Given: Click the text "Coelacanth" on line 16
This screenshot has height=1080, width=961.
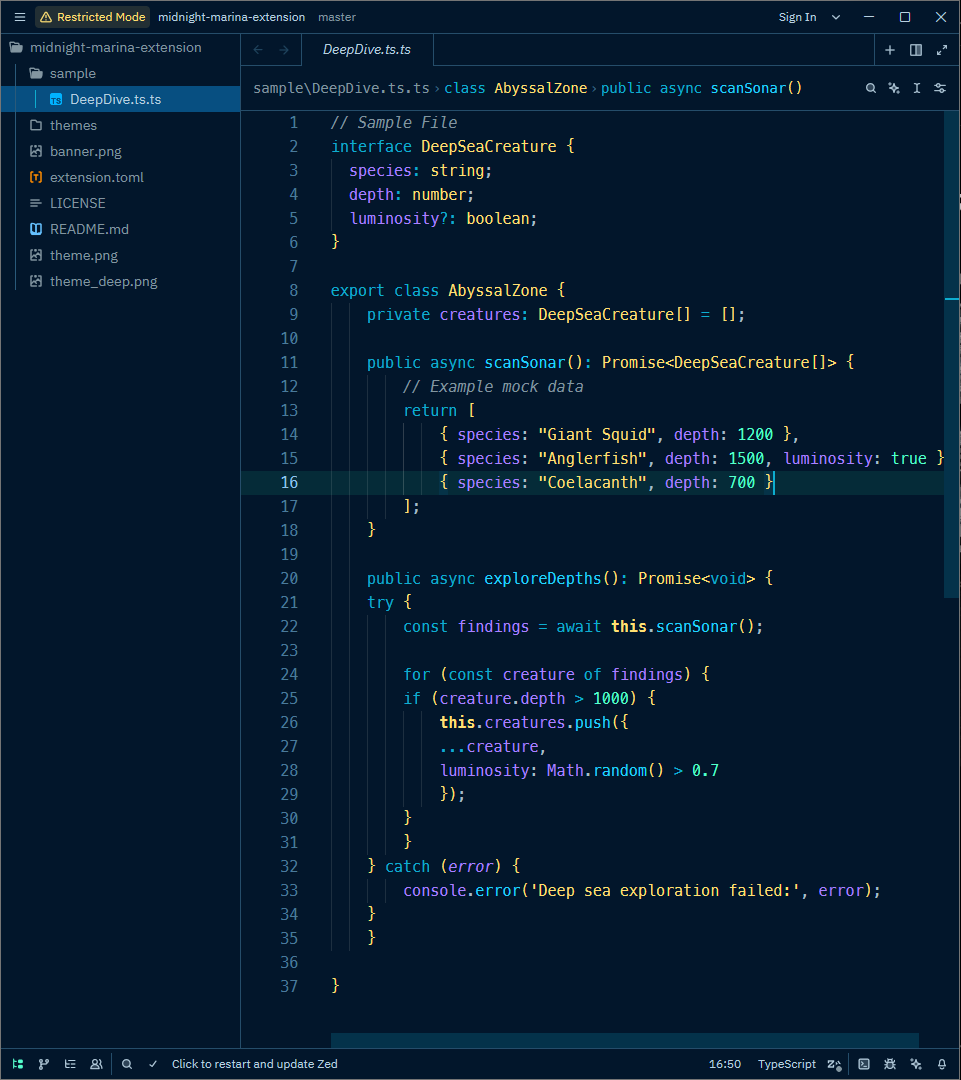Looking at the screenshot, I should click(592, 483).
